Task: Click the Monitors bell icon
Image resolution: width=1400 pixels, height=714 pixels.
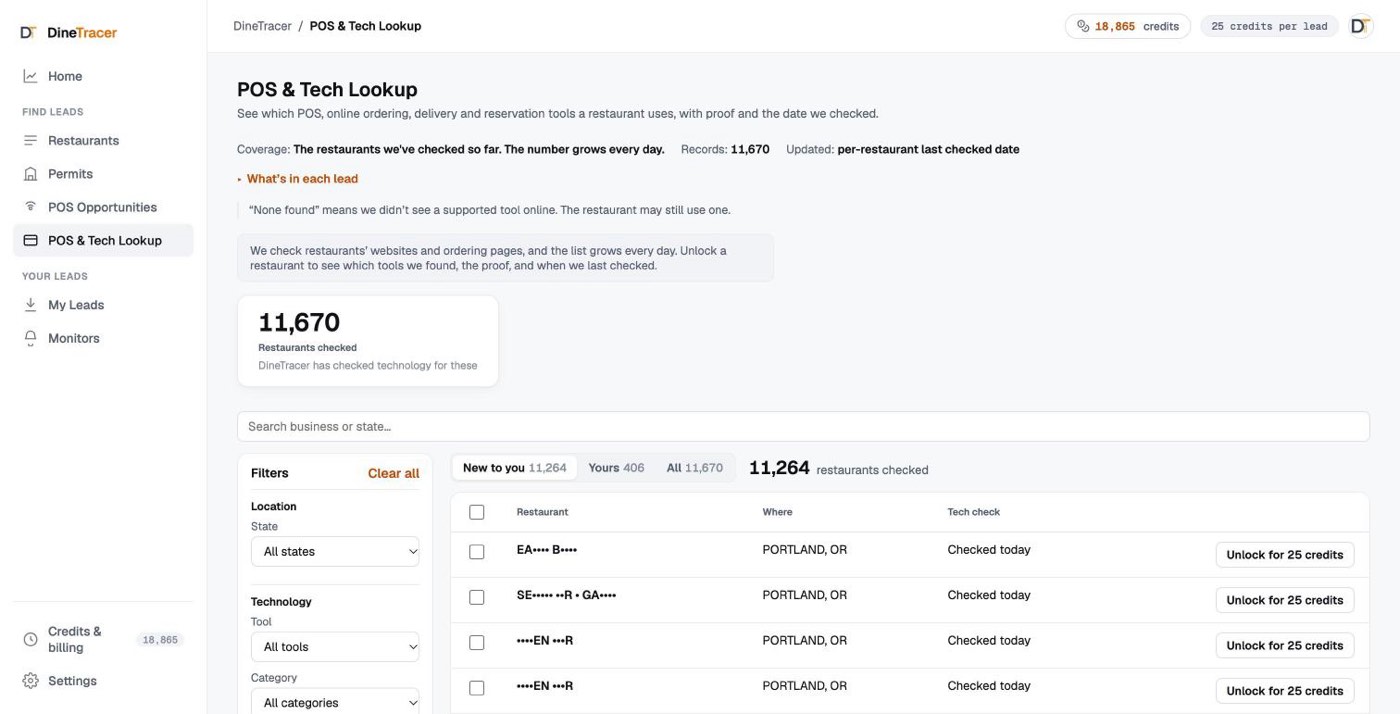Action: click(x=30, y=338)
